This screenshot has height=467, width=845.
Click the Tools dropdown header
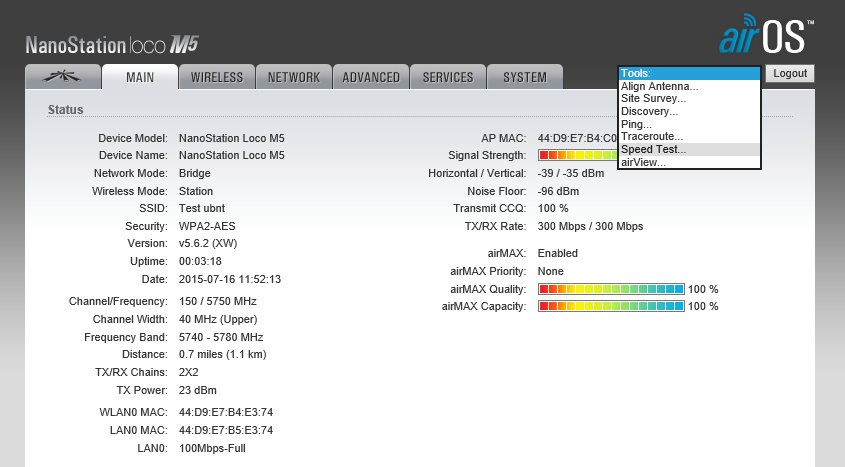(x=689, y=73)
